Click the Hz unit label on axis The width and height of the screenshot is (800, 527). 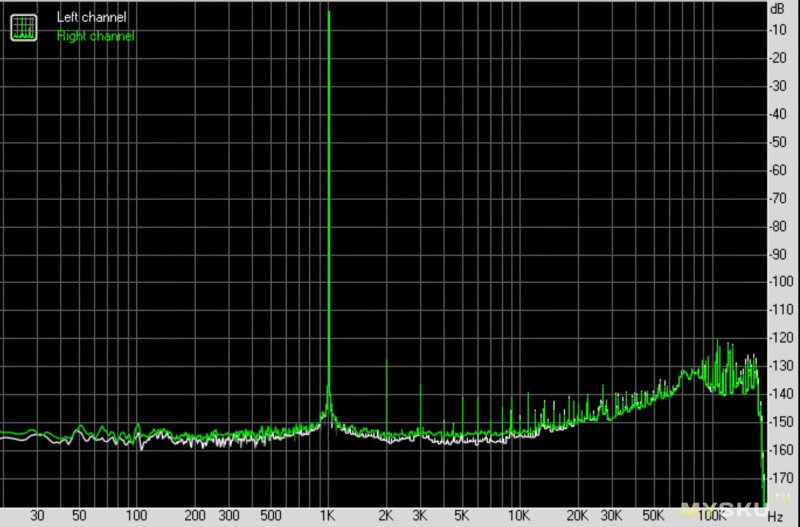point(775,517)
